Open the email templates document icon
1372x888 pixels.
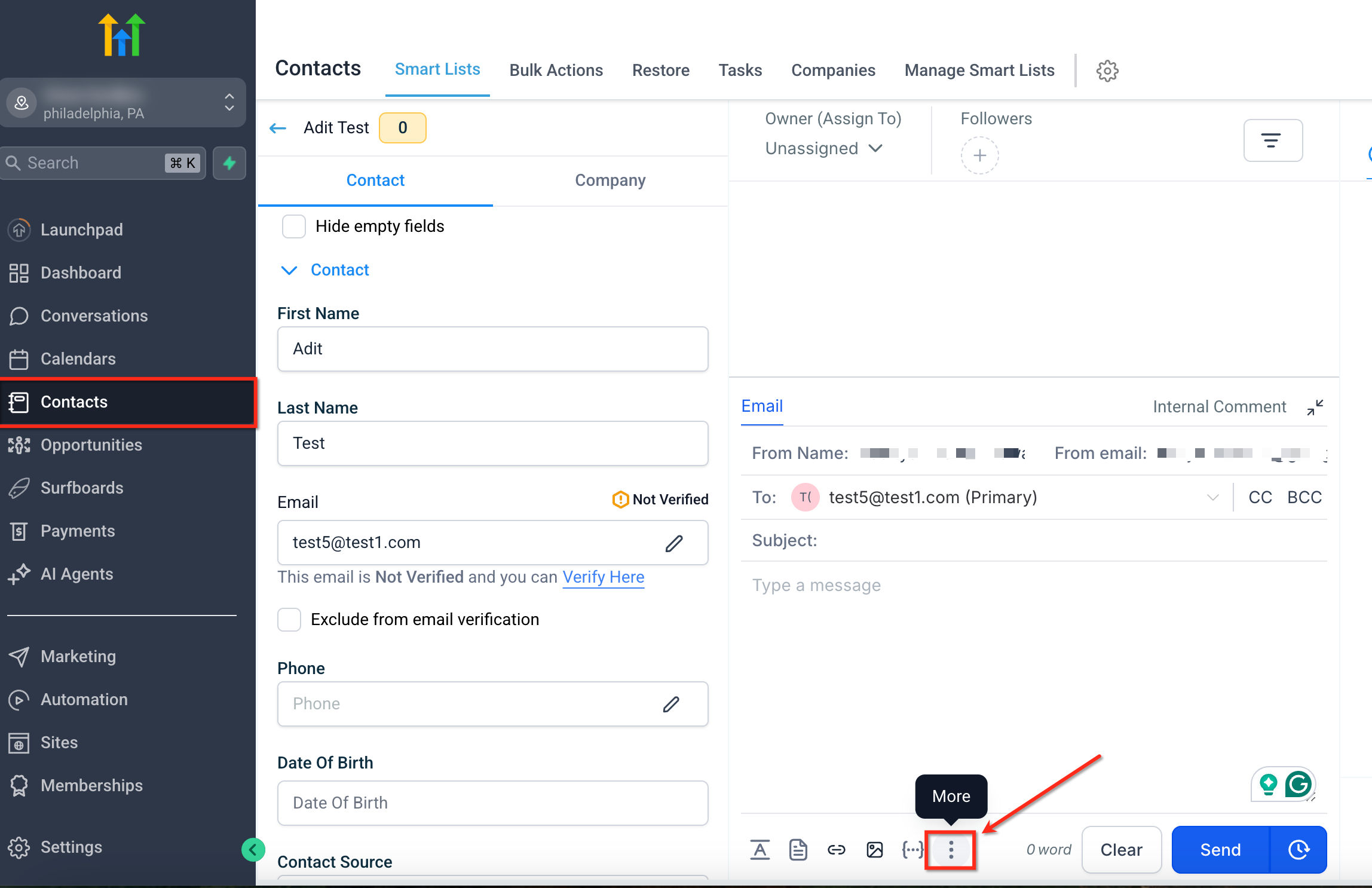(798, 849)
